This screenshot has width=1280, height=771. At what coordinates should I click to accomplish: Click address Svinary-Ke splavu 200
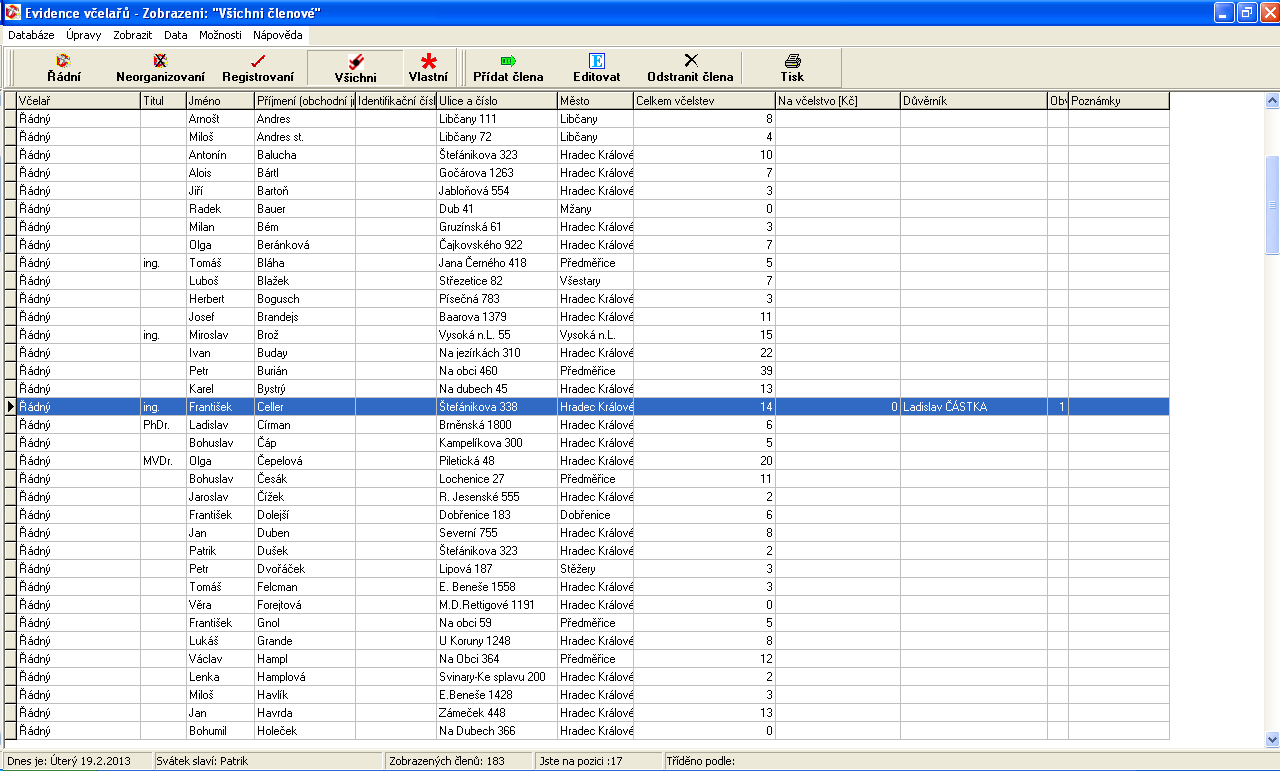(497, 677)
